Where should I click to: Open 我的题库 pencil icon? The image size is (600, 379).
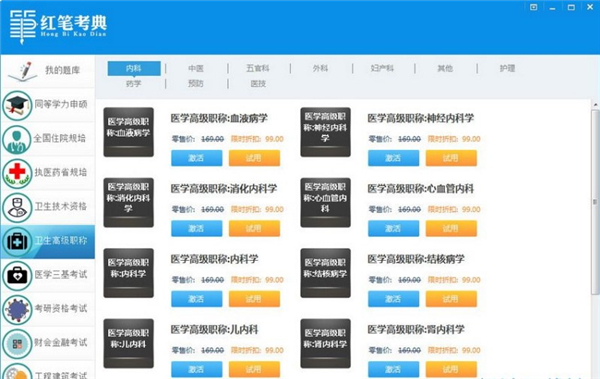23,71
